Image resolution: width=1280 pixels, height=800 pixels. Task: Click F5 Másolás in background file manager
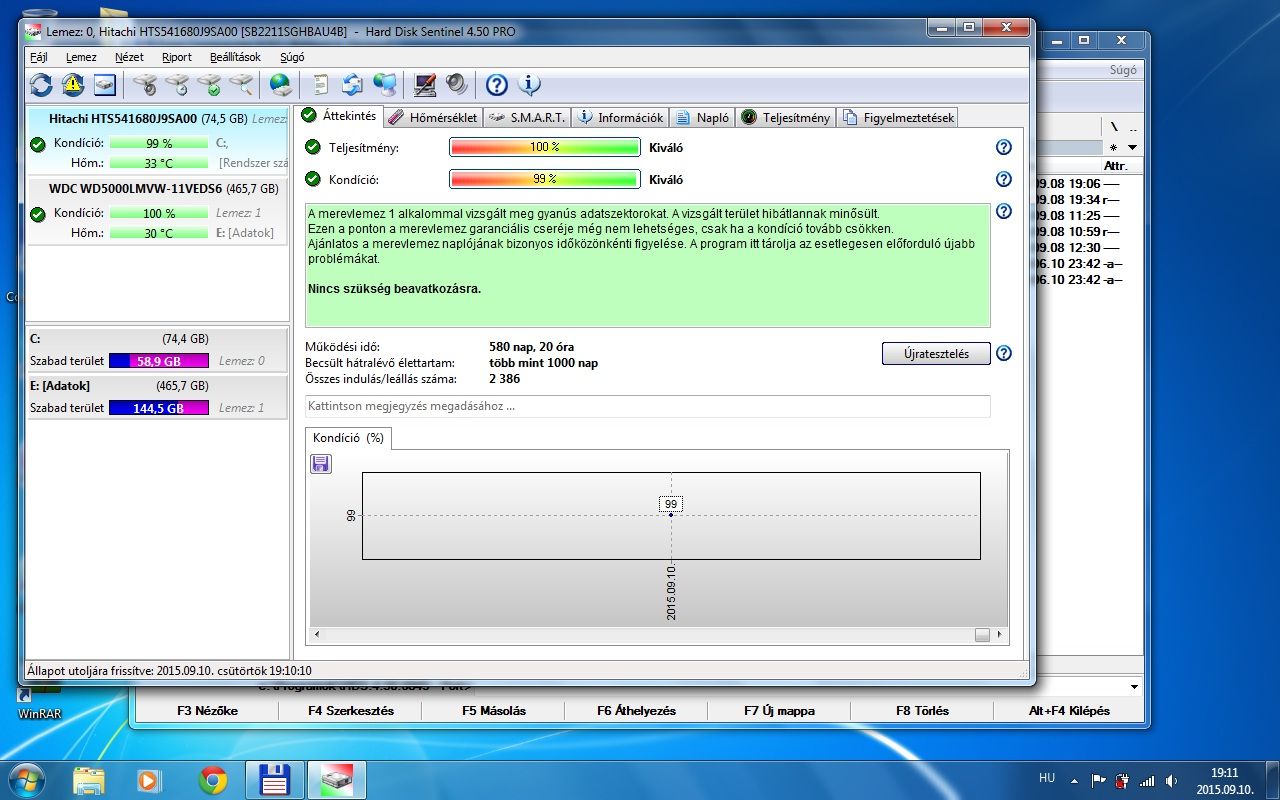(x=494, y=711)
